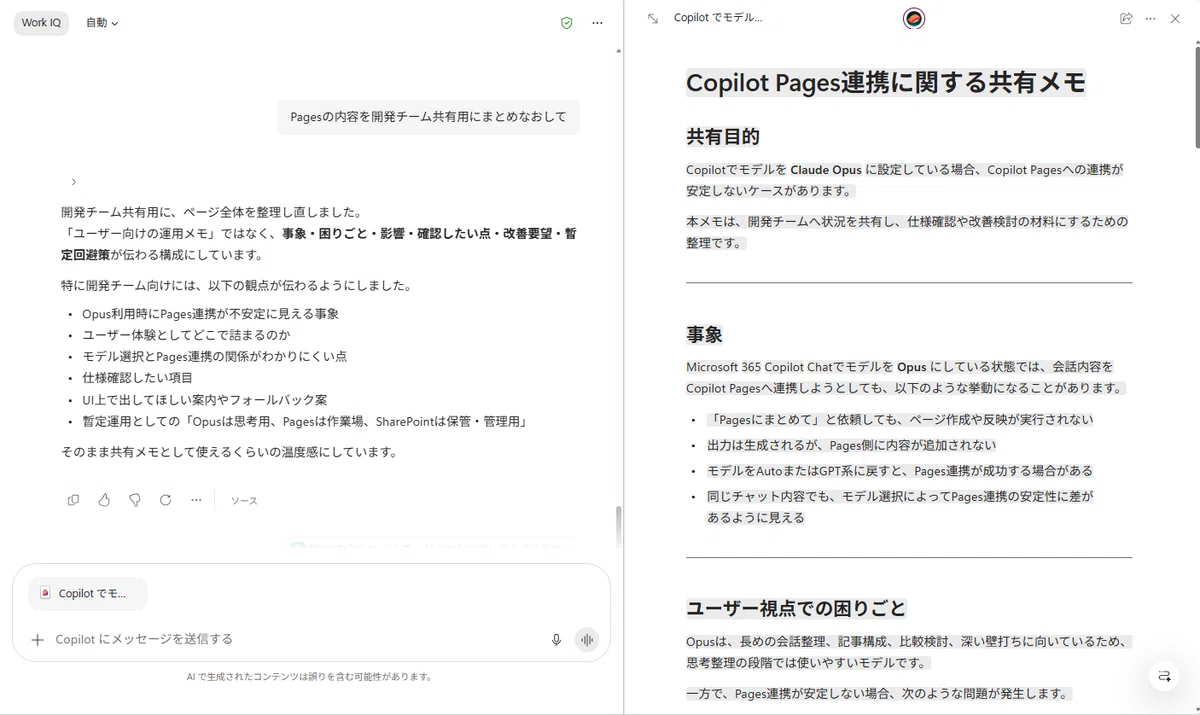
Task: Click the Work IQ button
Action: [41, 22]
